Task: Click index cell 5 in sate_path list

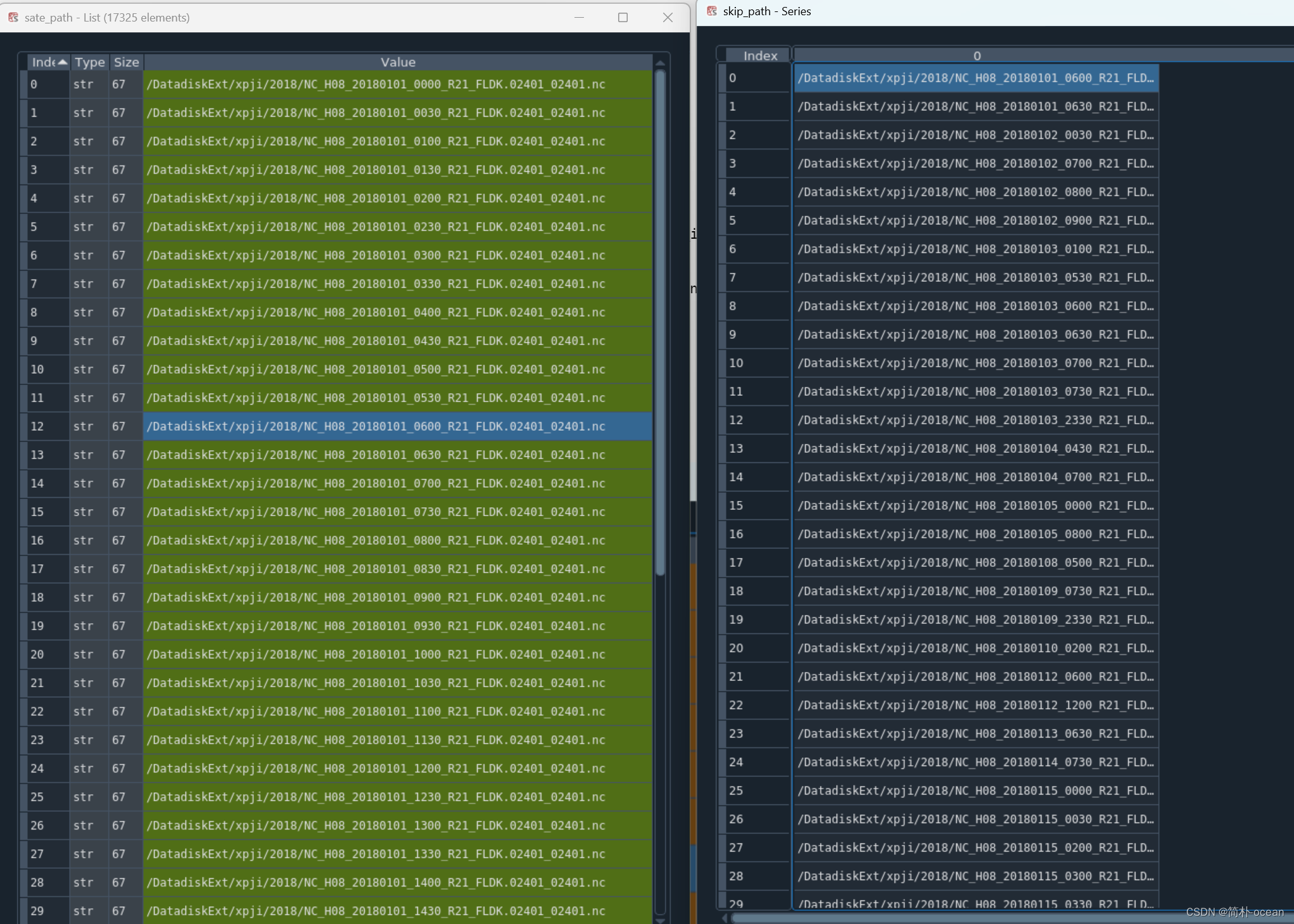Action: (48, 227)
